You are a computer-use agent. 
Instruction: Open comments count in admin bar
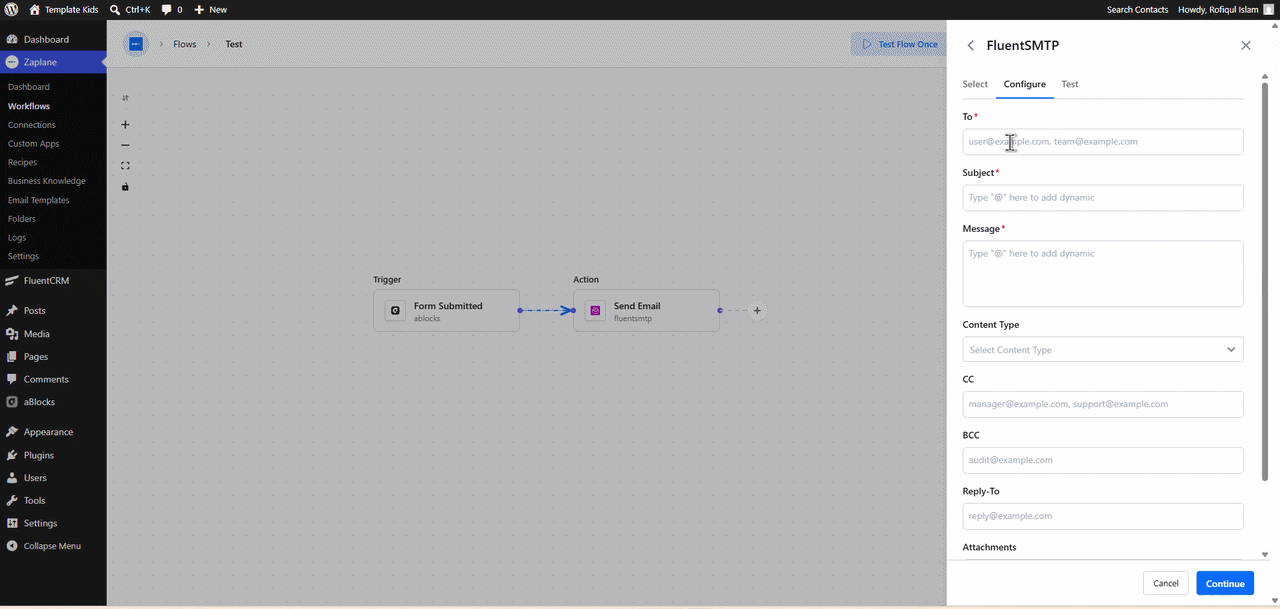pos(172,9)
